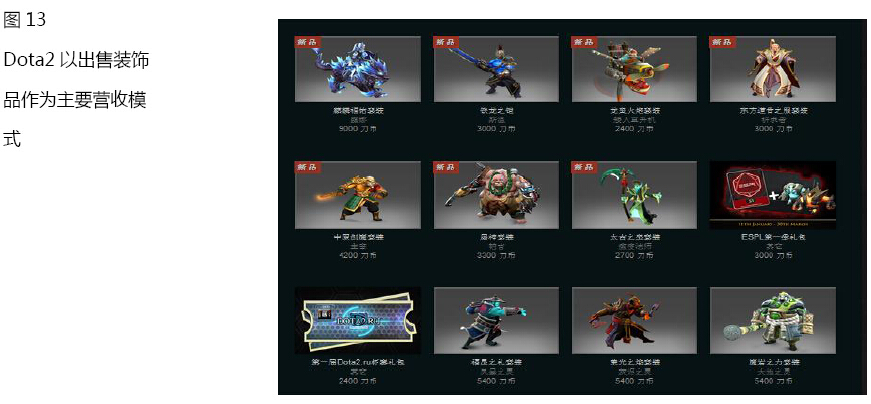Open the ESPL bundle title link
This screenshot has height=404, width=871.
[773, 237]
